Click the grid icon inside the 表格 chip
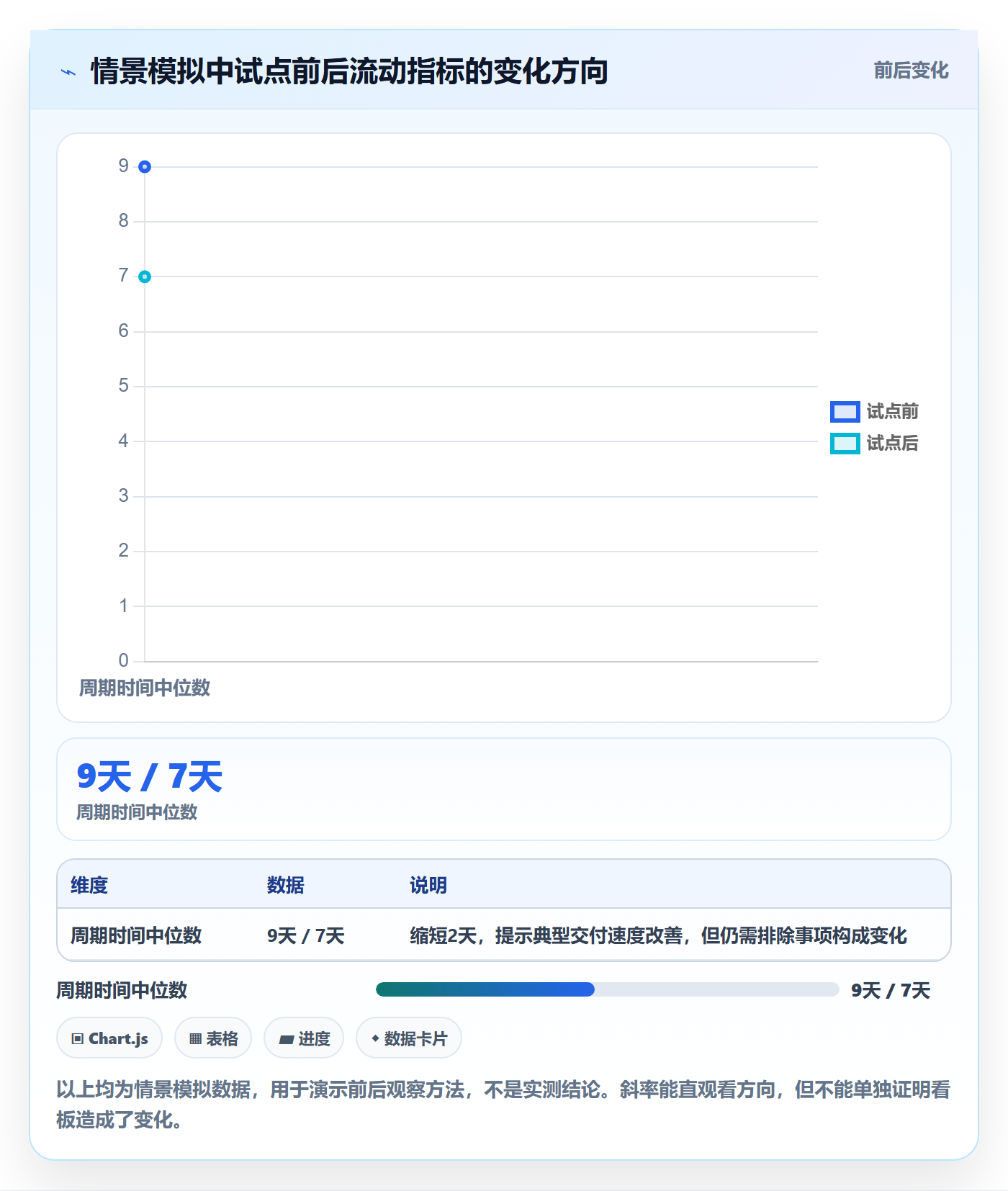 (x=195, y=1039)
